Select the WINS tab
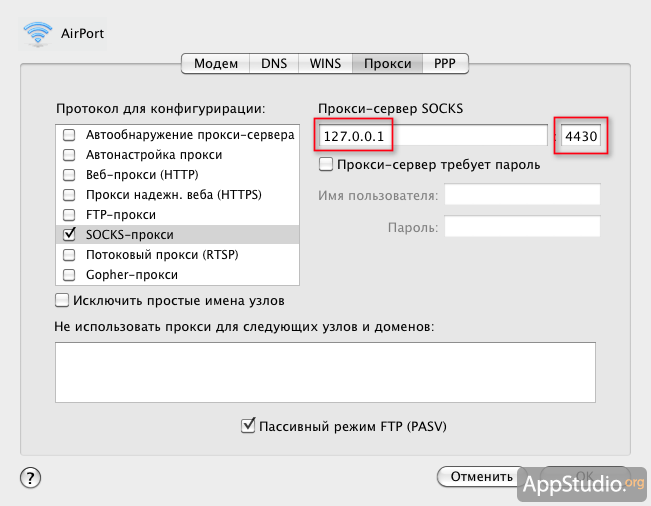 point(325,64)
